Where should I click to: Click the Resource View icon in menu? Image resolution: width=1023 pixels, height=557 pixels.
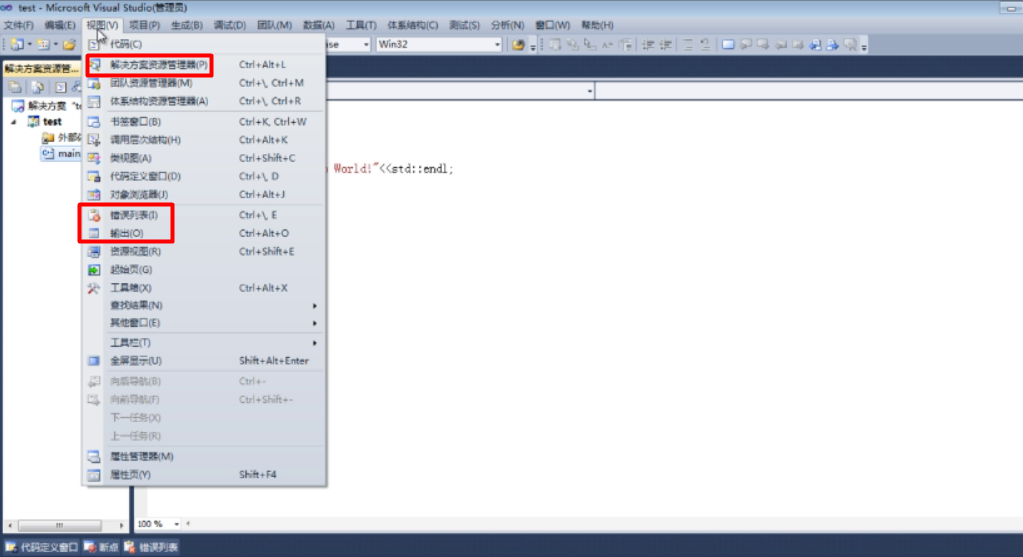pos(94,251)
